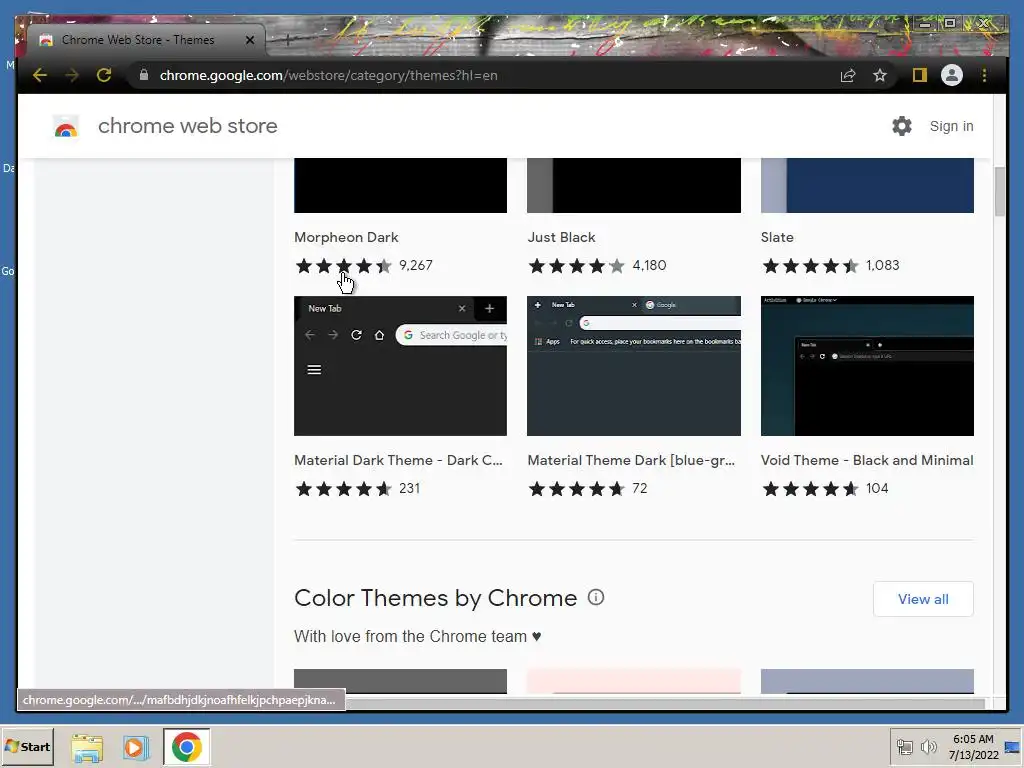Open the volume control in system tray
Image resolution: width=1024 pixels, height=768 pixels.
click(x=928, y=746)
